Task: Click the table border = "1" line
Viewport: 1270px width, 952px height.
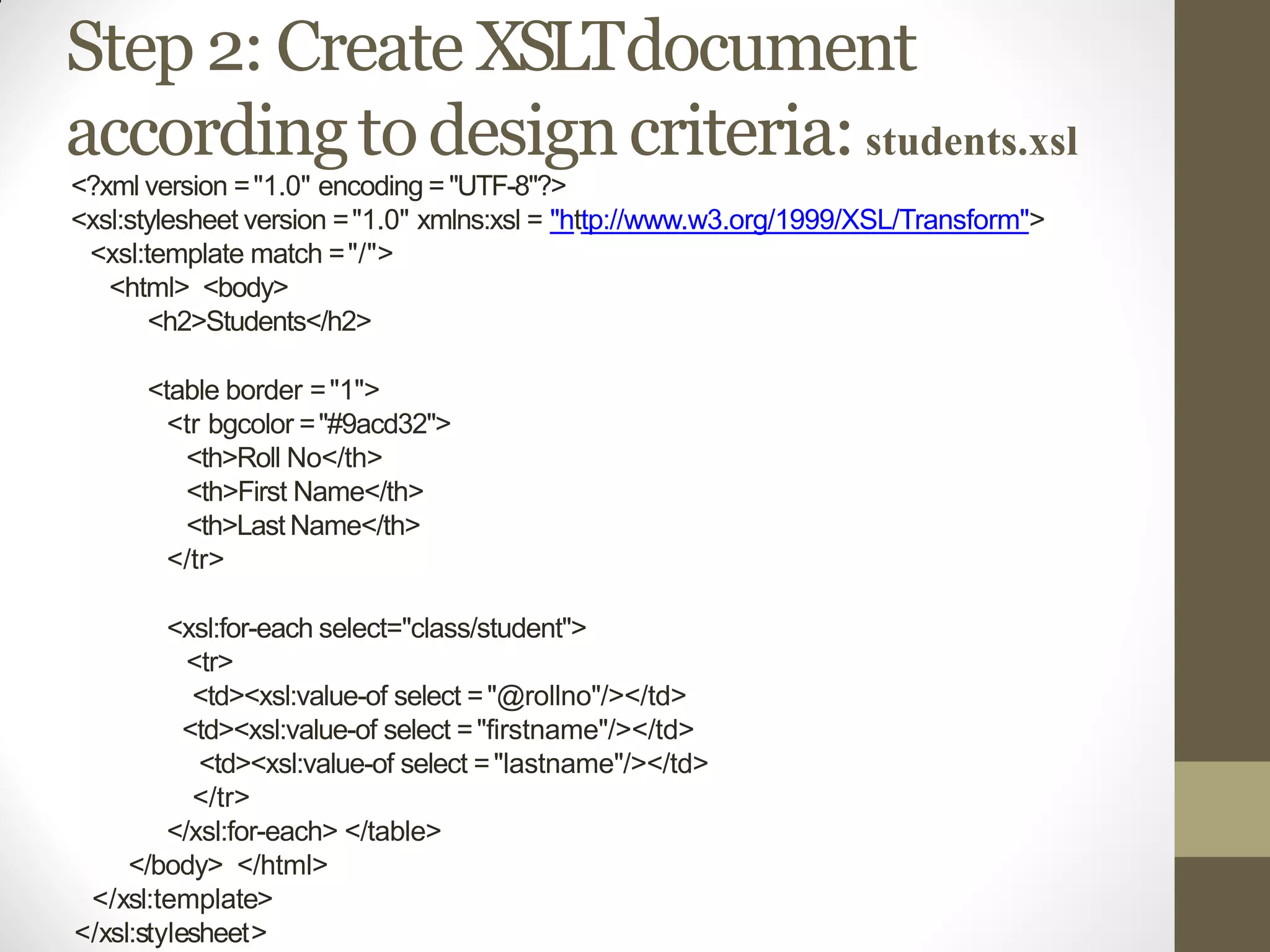Action: click(x=264, y=390)
